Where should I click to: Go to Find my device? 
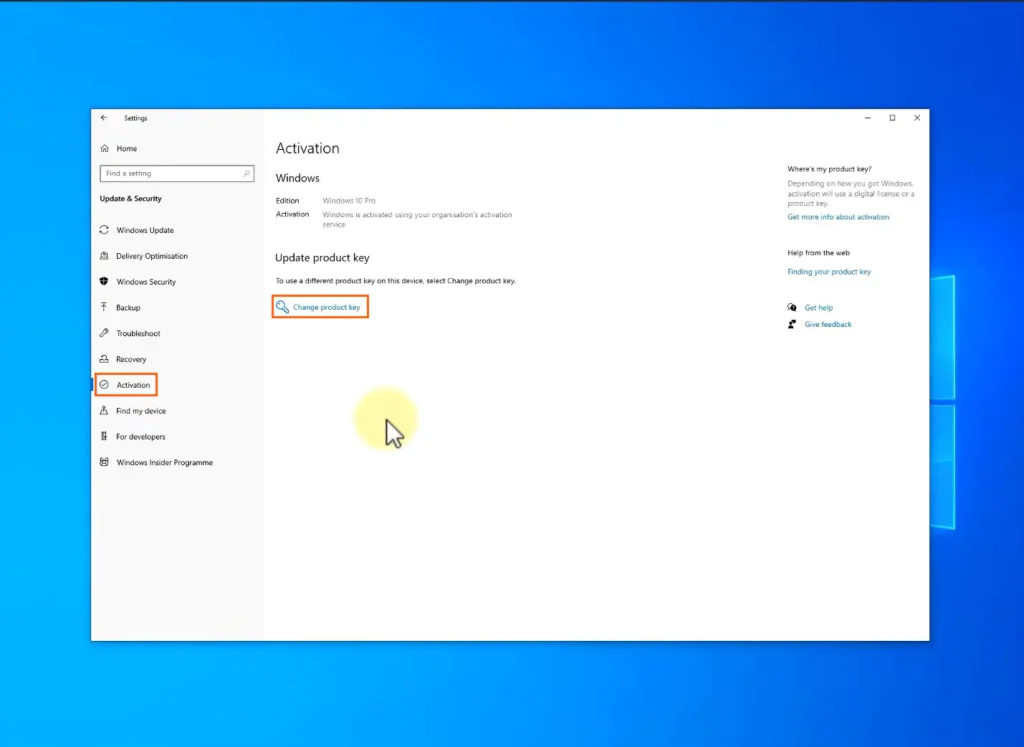[x=141, y=411]
